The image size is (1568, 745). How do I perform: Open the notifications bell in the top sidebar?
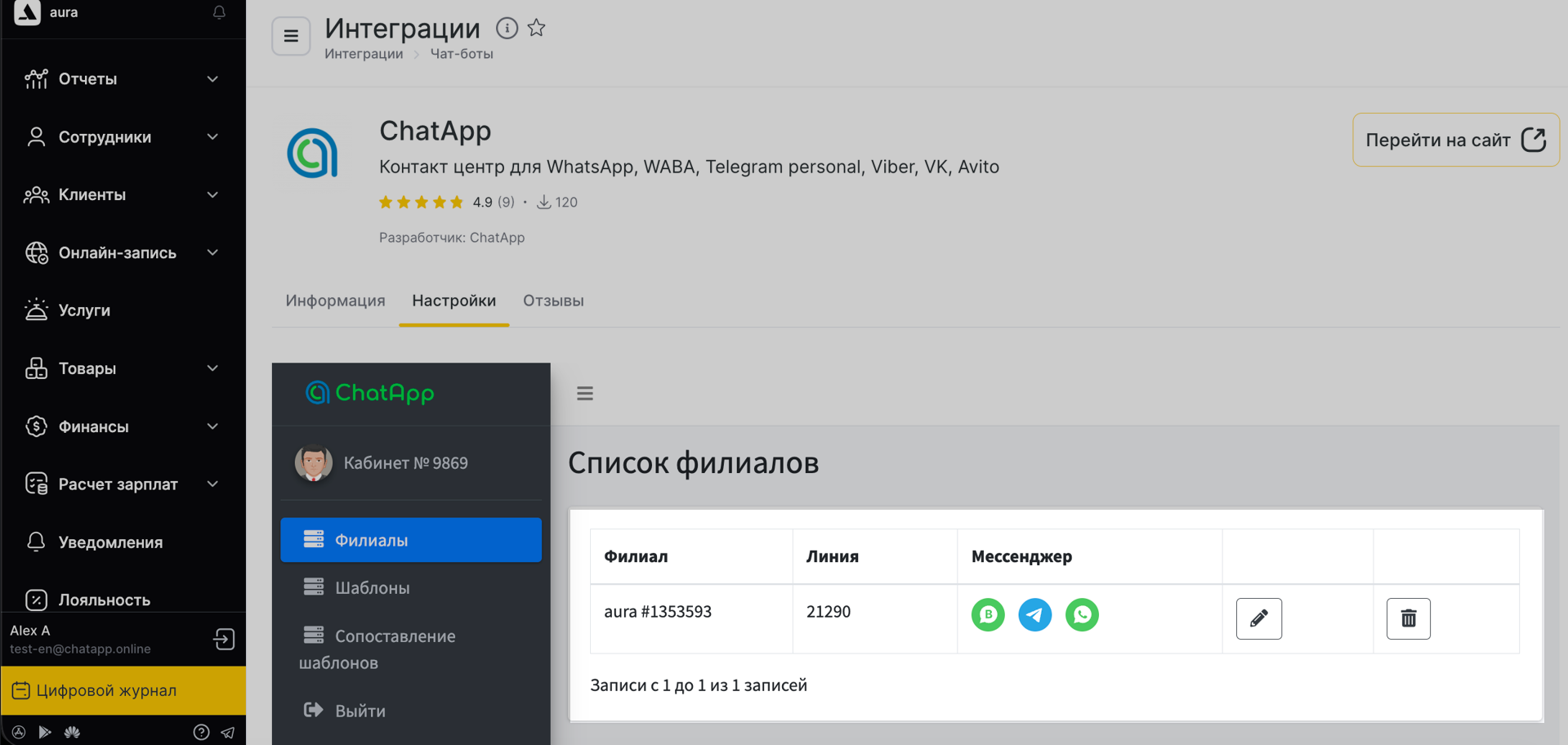coord(219,12)
